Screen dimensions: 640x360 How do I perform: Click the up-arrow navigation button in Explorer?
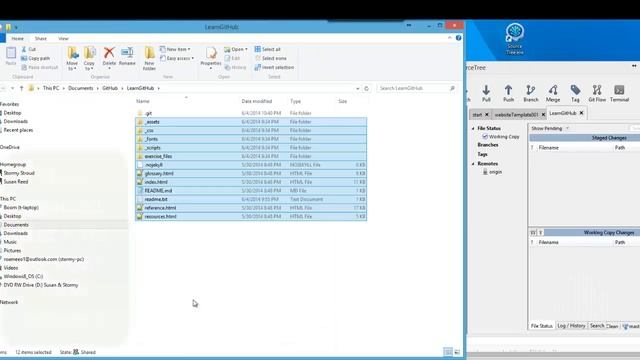click(x=22, y=88)
